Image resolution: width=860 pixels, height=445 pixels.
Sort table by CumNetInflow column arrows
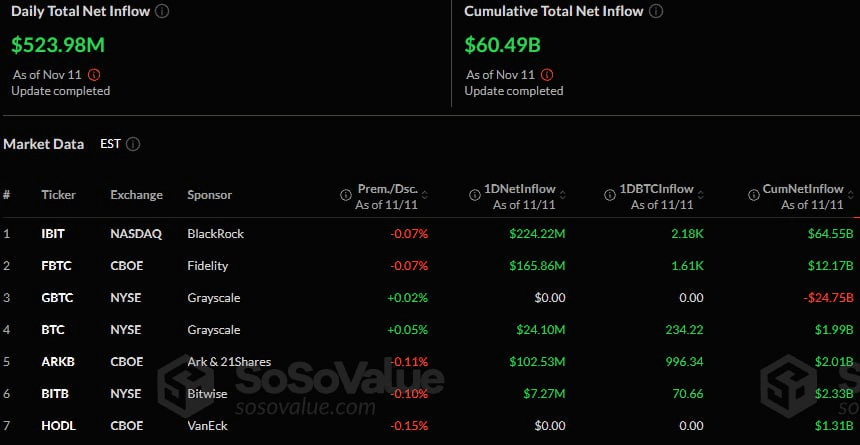[x=852, y=192]
